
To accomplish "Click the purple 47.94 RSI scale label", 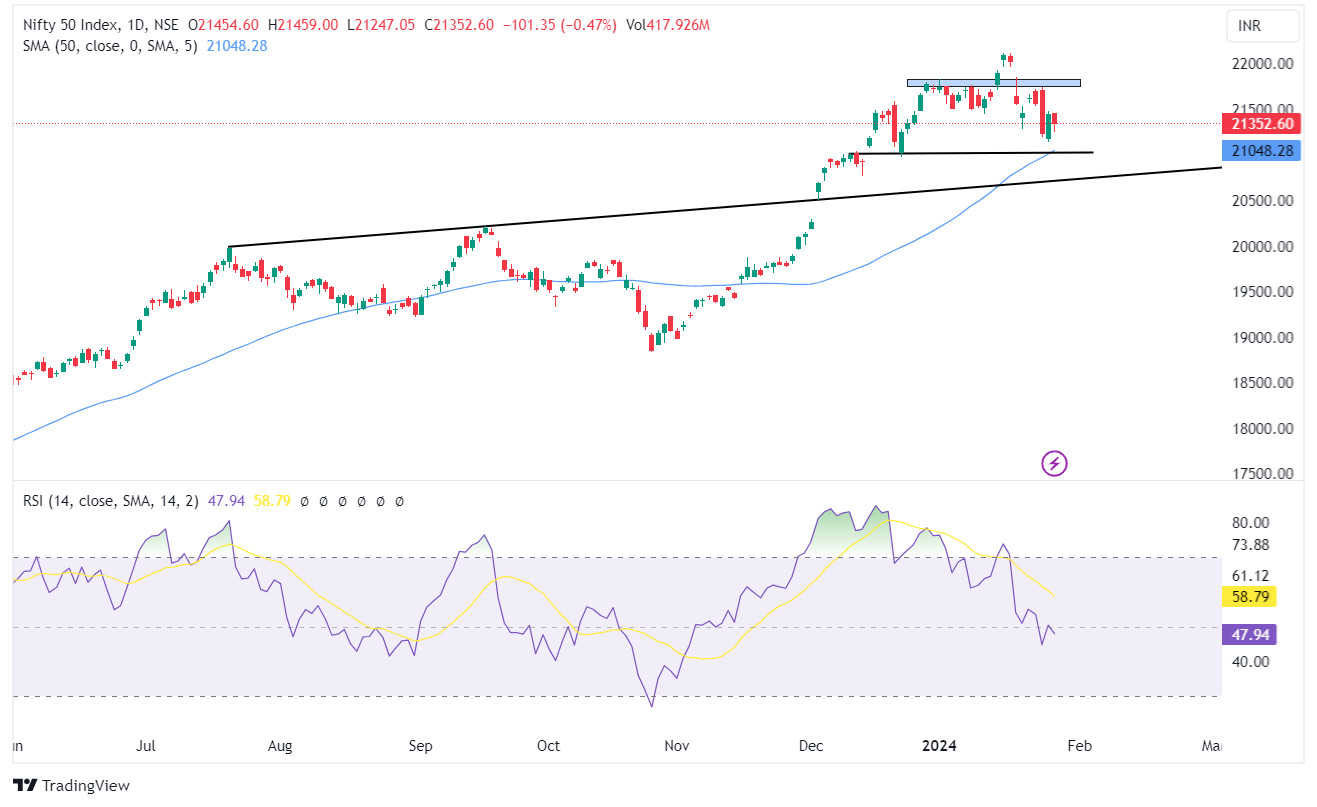I will [1249, 635].
